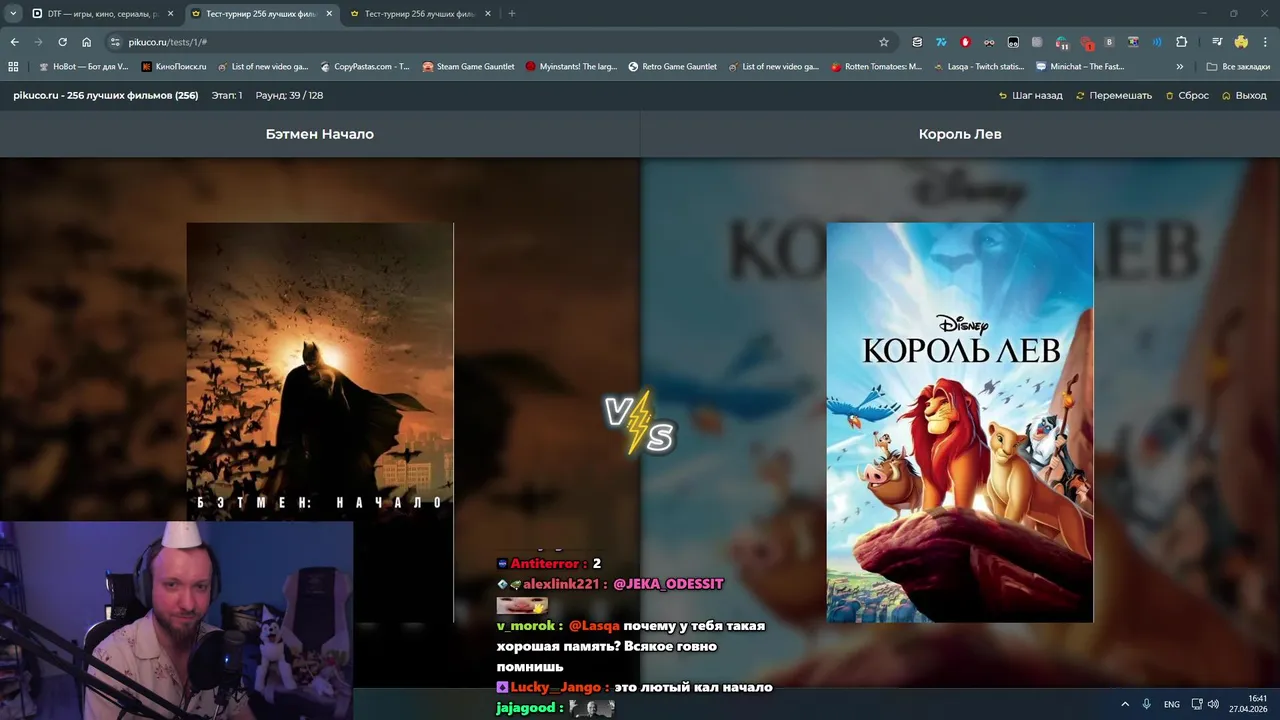
Task: Click Сброс to reset the tournament
Action: pos(1186,96)
